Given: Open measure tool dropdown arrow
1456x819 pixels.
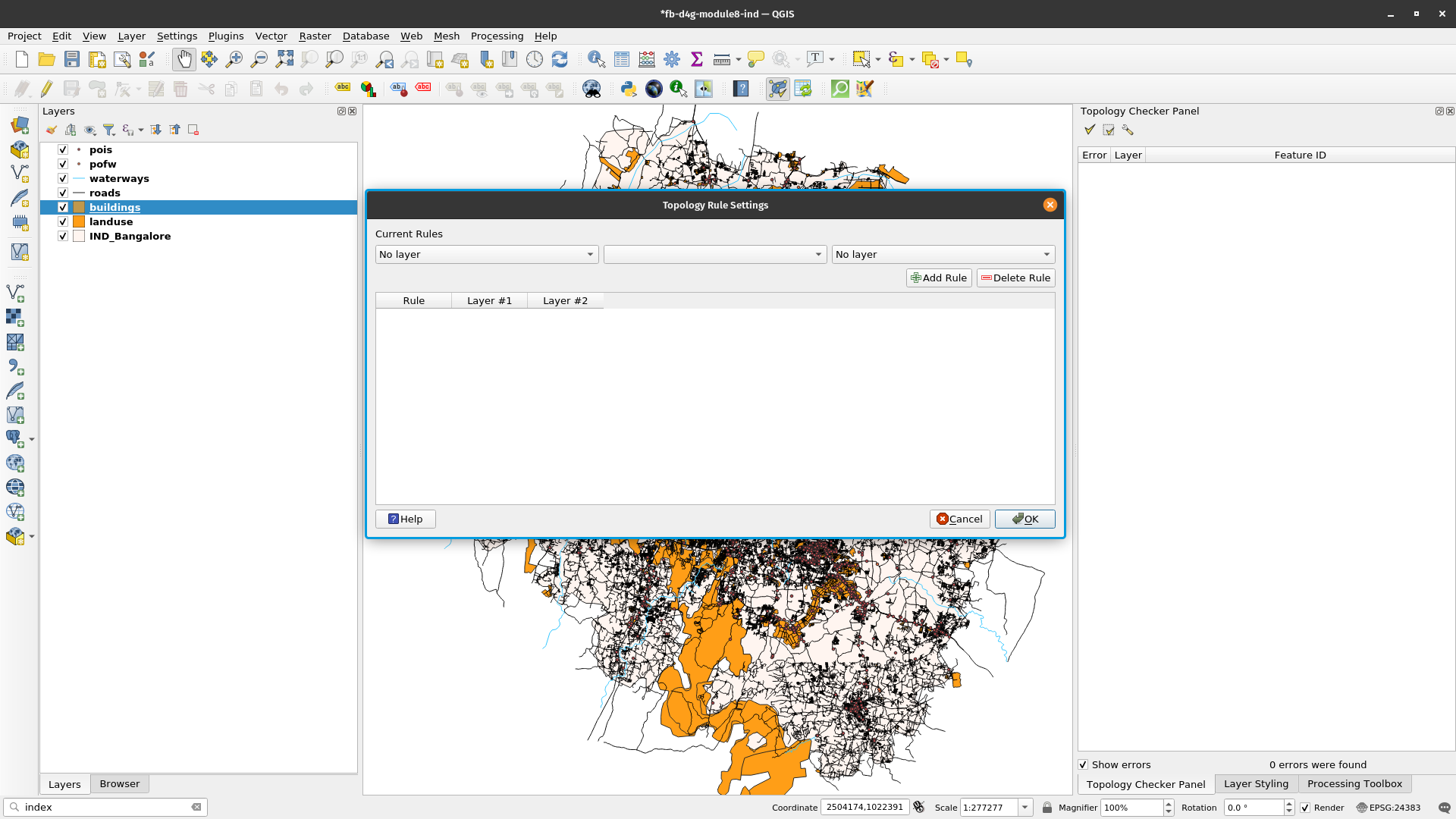Looking at the screenshot, I should tap(738, 59).
